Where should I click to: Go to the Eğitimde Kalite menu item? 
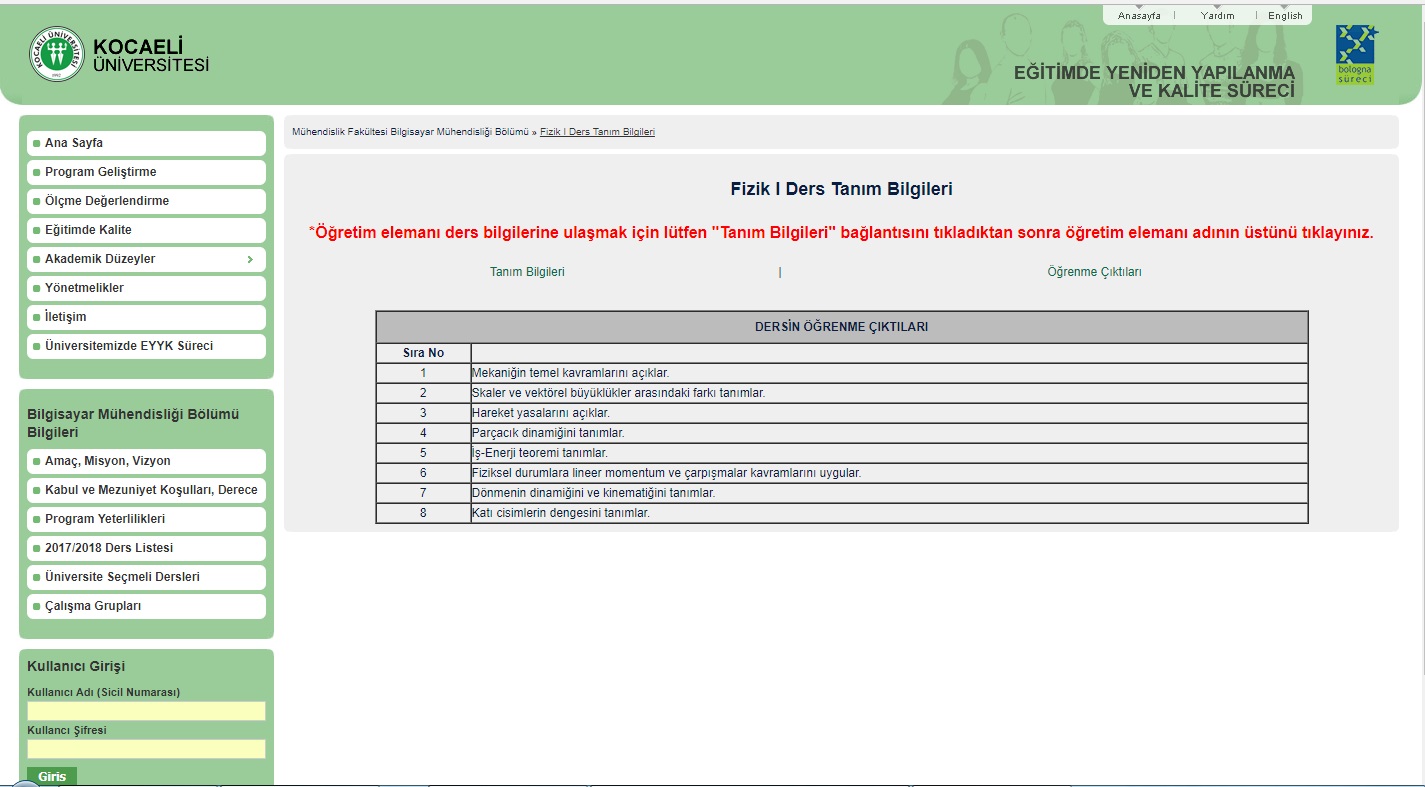coord(88,230)
